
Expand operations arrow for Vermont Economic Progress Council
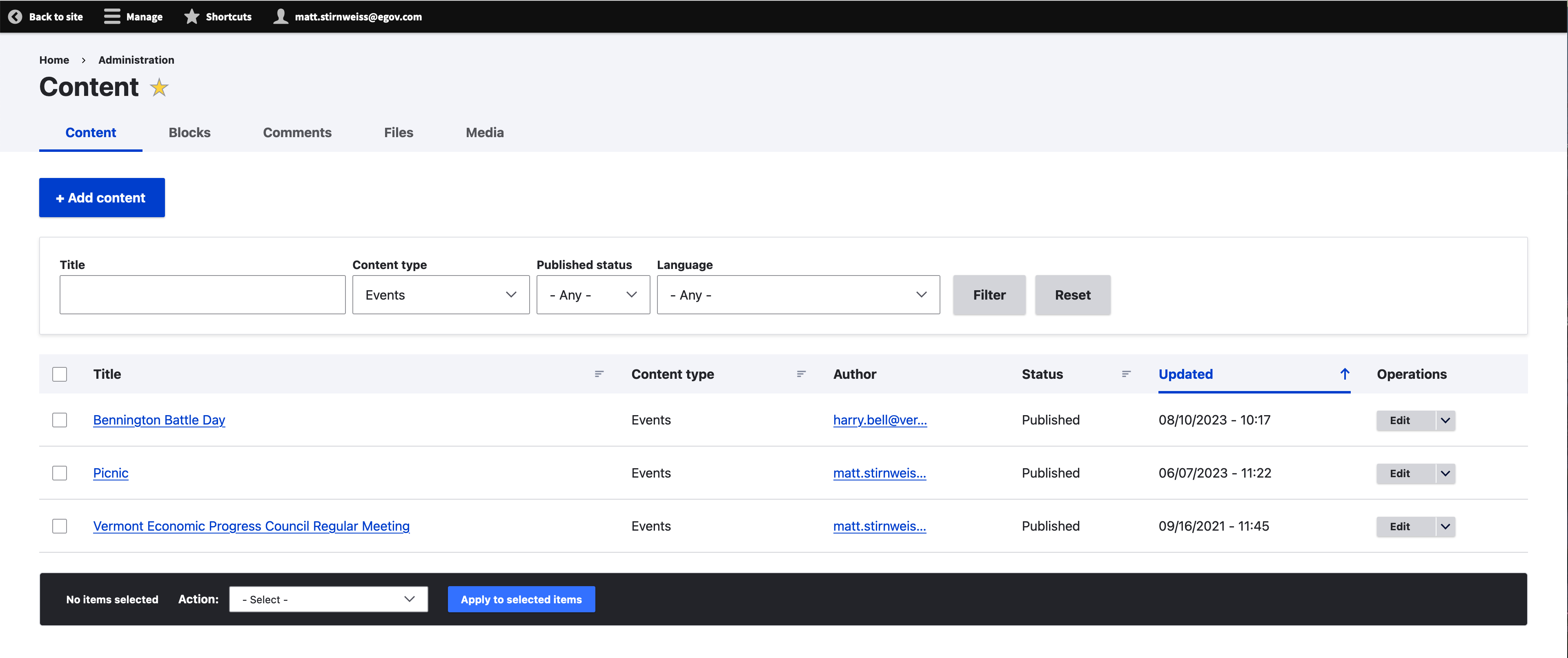(1445, 526)
